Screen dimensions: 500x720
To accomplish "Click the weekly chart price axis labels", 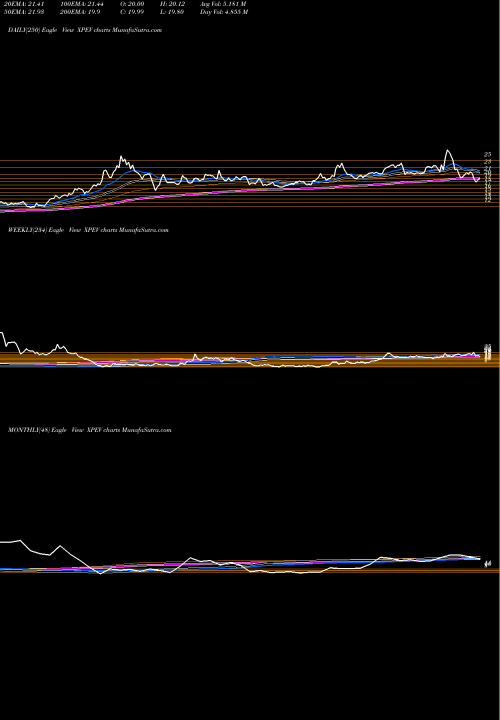I will [489, 353].
